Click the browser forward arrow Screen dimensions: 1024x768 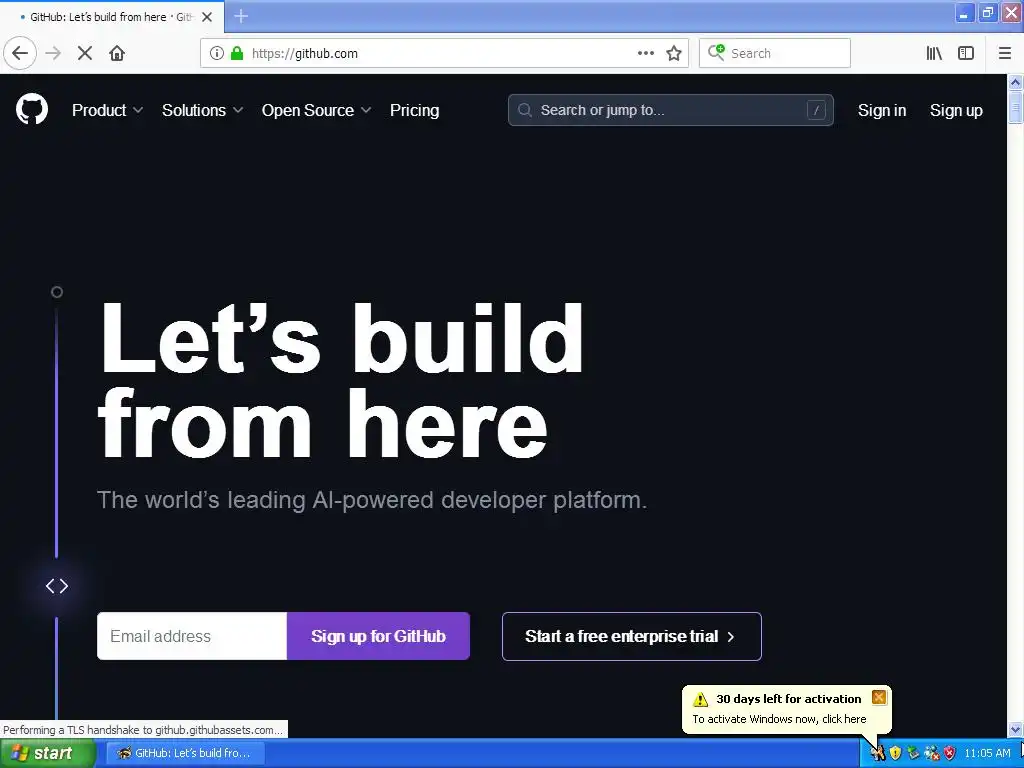click(x=53, y=53)
